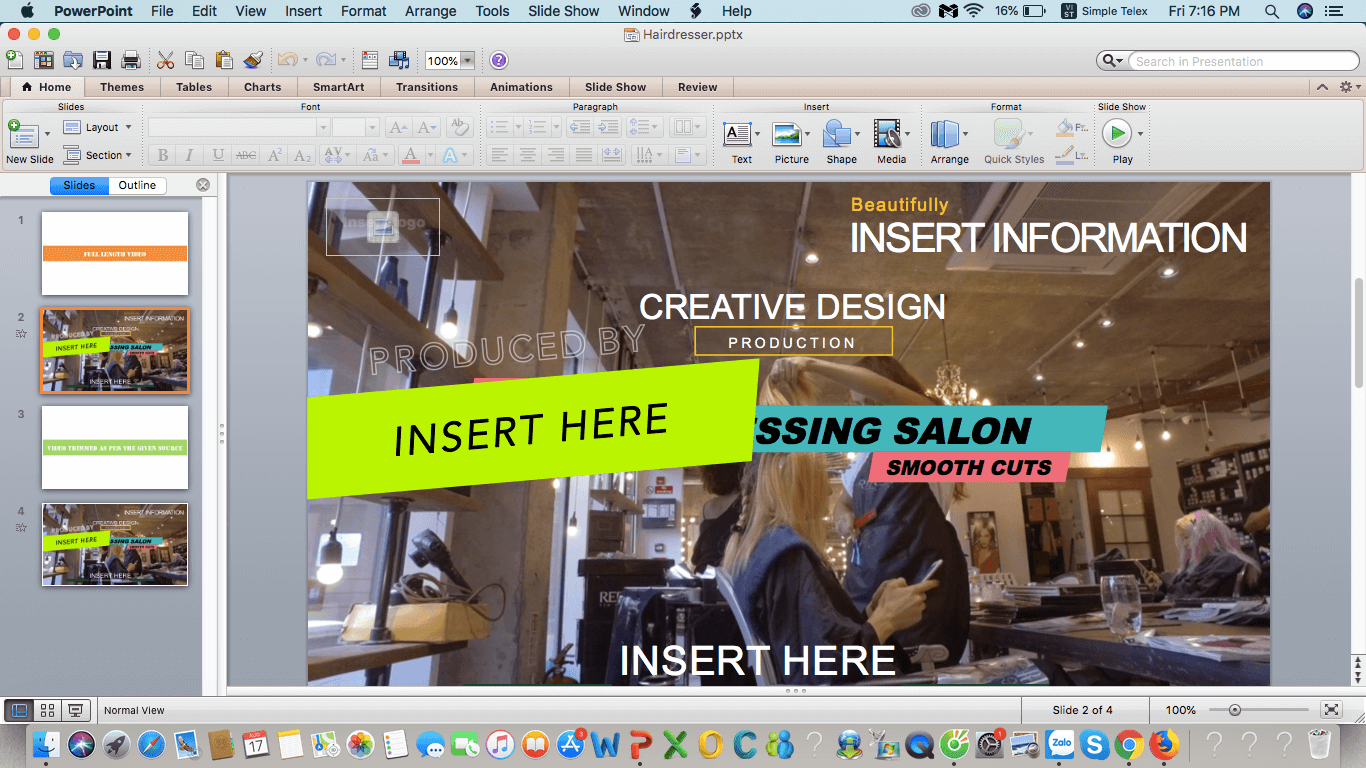Click the Copy icon in toolbar
1366x768 pixels.
(195, 60)
